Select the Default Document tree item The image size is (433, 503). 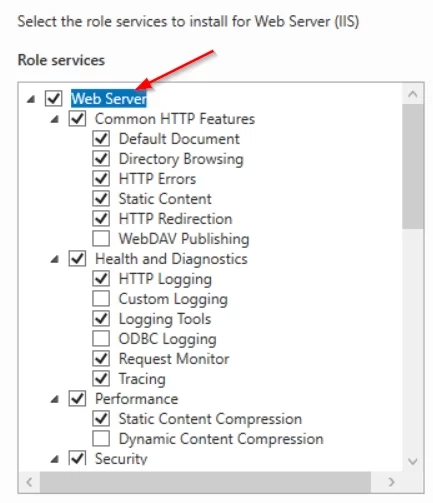(x=179, y=139)
